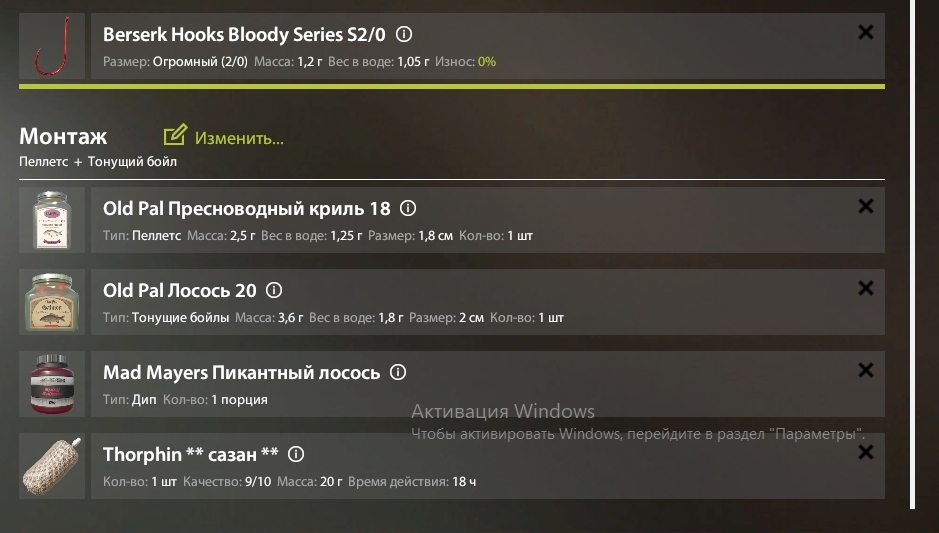
Task: Remove the Berserk Hooks hook with X
Action: [x=865, y=32]
